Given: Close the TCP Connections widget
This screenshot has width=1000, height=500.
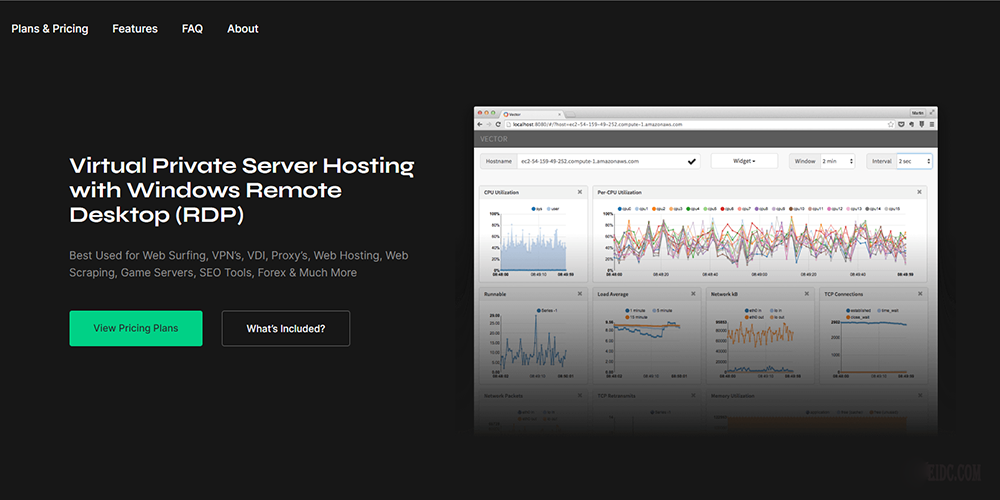Looking at the screenshot, I should tap(920, 294).
